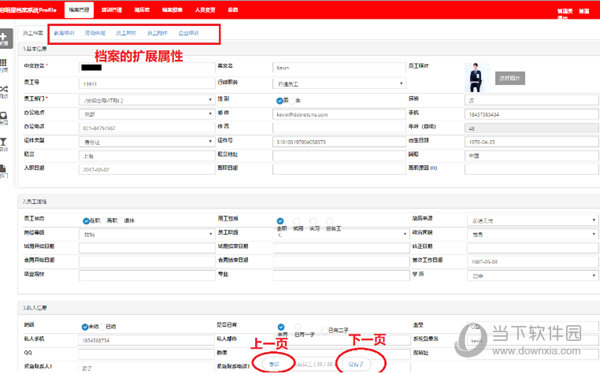
Task: Open the next employee link at bottom
Action: [356, 364]
